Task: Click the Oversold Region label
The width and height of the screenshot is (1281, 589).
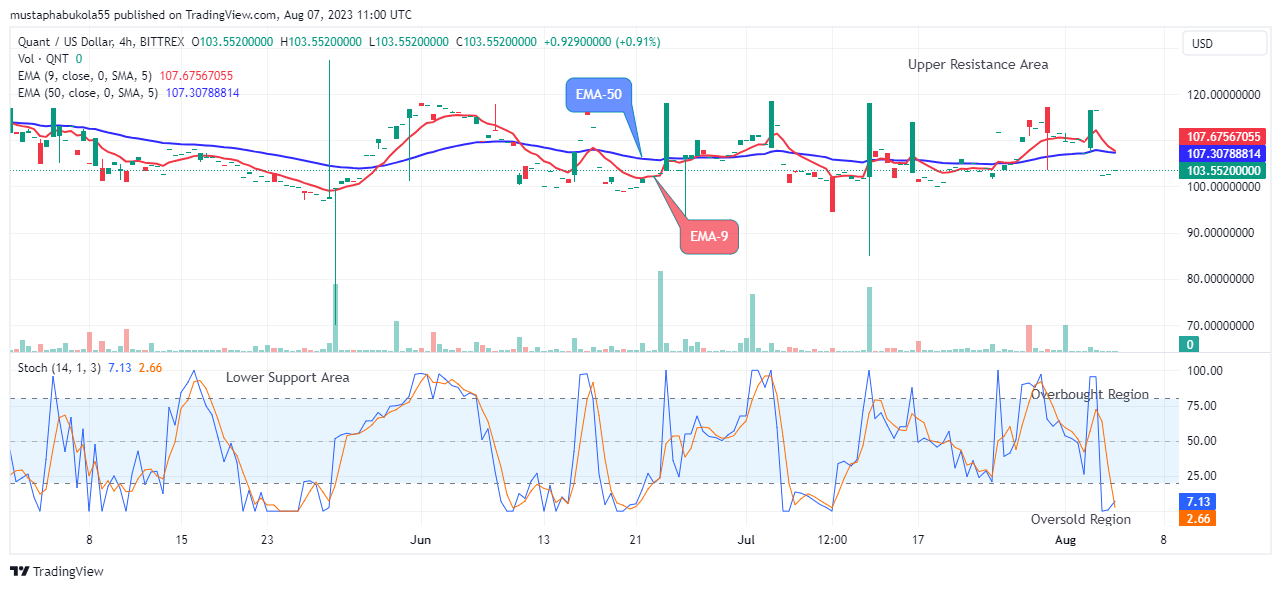Action: [1081, 519]
